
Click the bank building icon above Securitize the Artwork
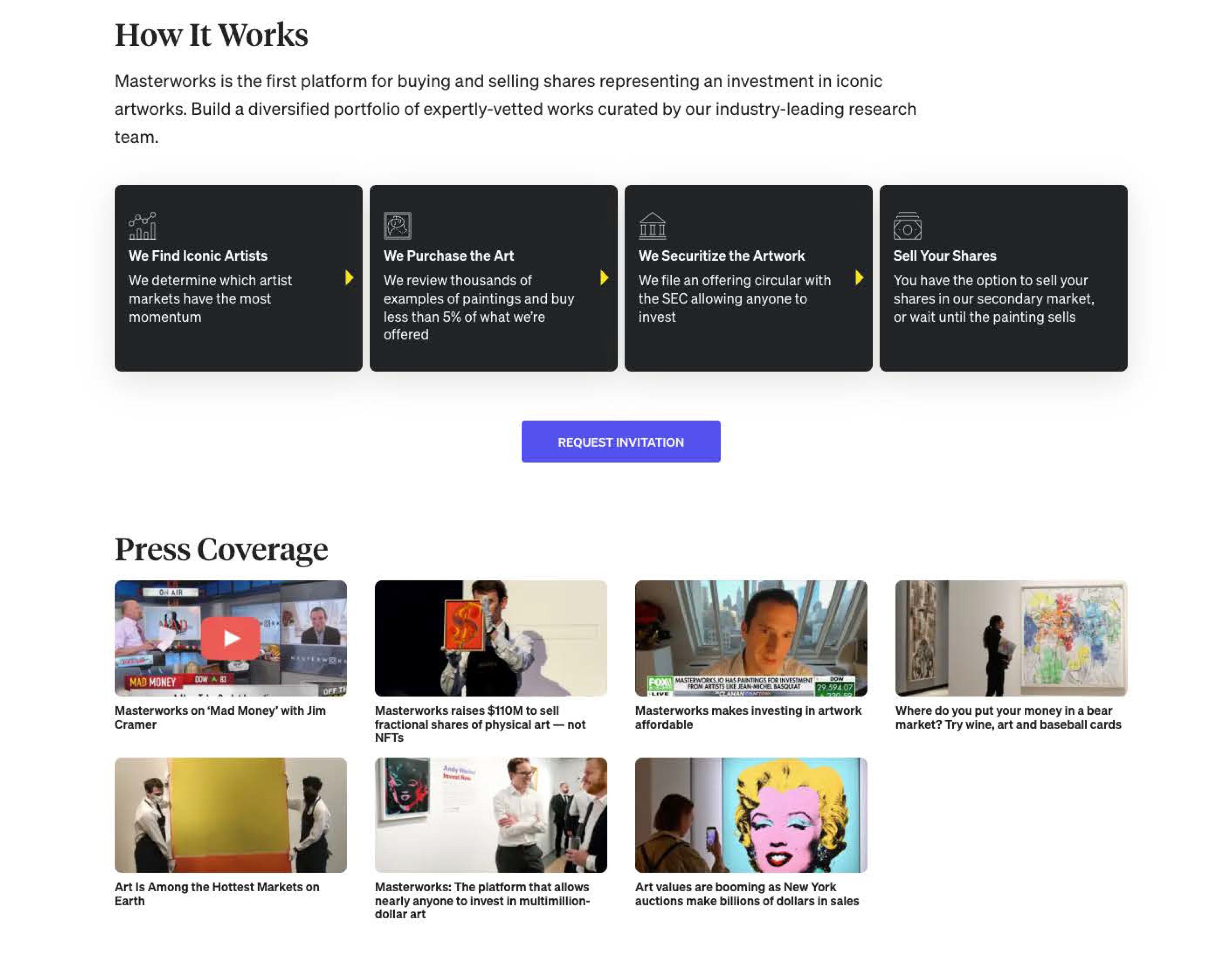click(652, 226)
